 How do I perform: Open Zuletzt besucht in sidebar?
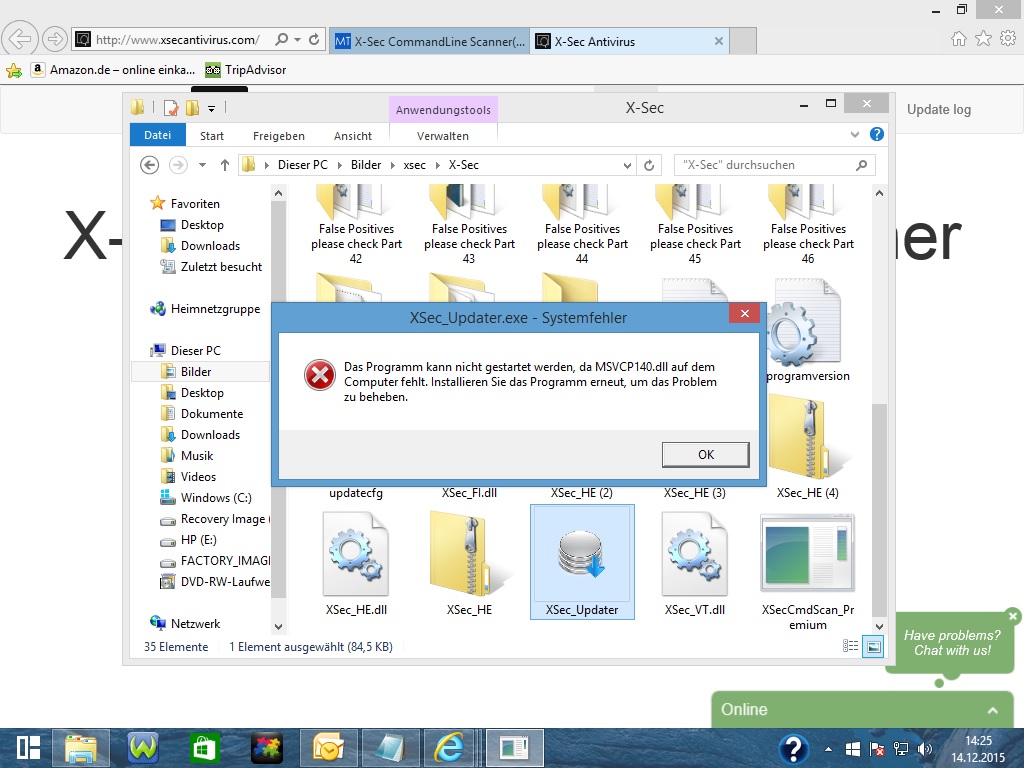(x=212, y=266)
